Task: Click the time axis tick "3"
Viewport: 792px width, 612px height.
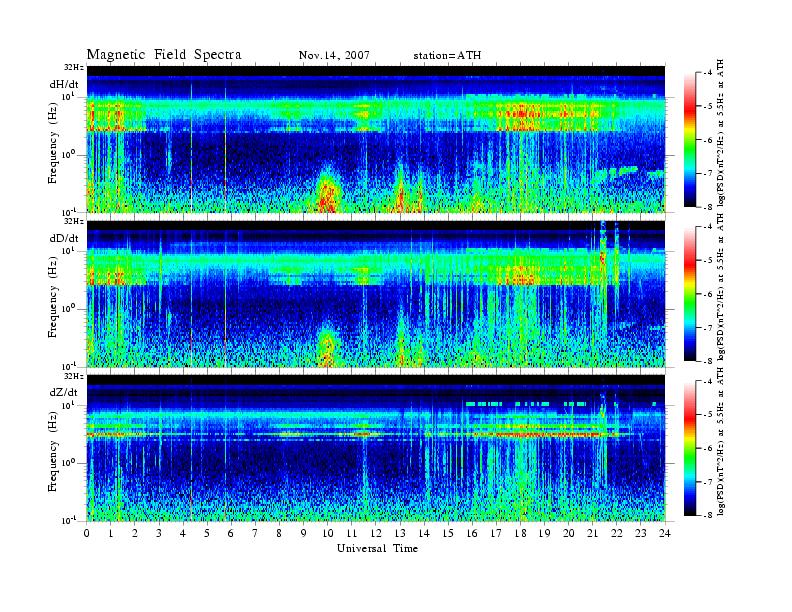Action: pos(159,533)
